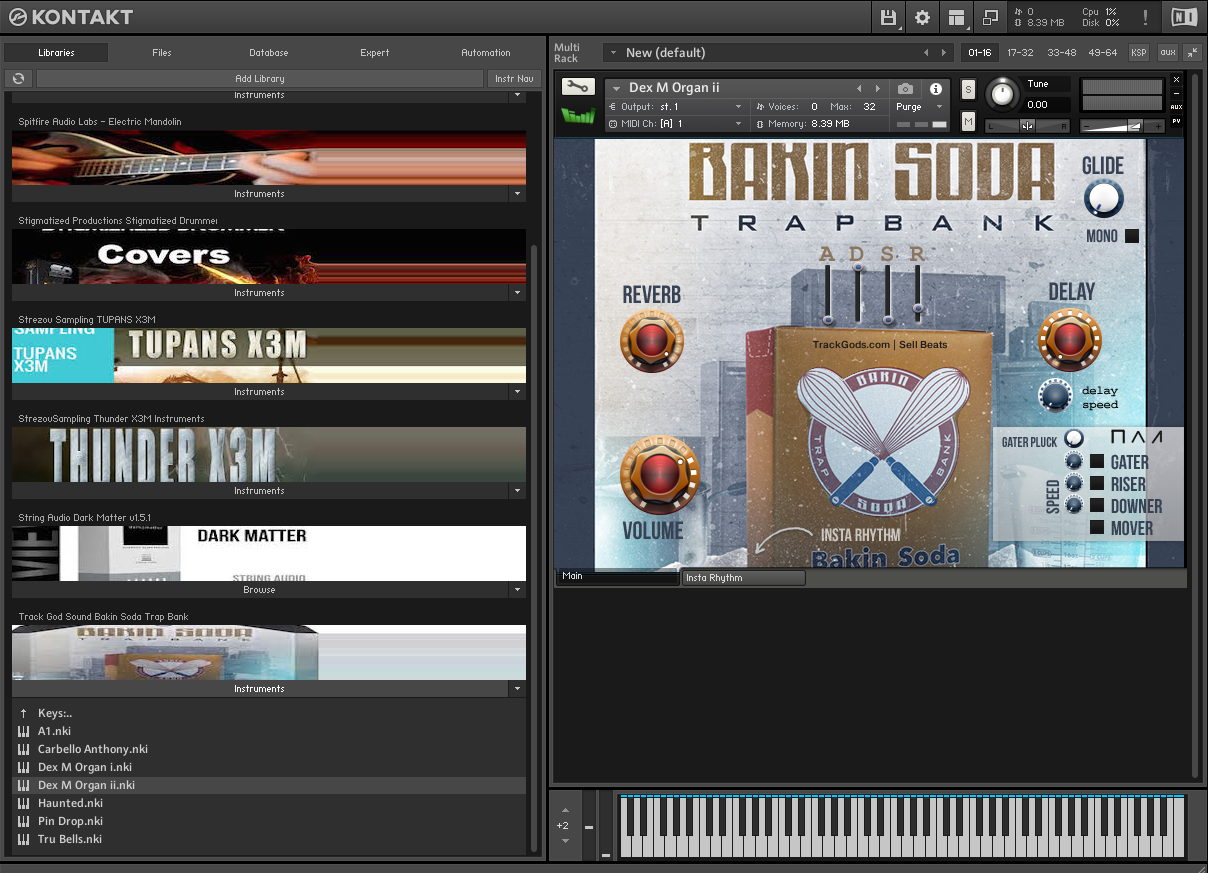
Task: Click the AUX button on instrument header
Action: (x=1176, y=106)
